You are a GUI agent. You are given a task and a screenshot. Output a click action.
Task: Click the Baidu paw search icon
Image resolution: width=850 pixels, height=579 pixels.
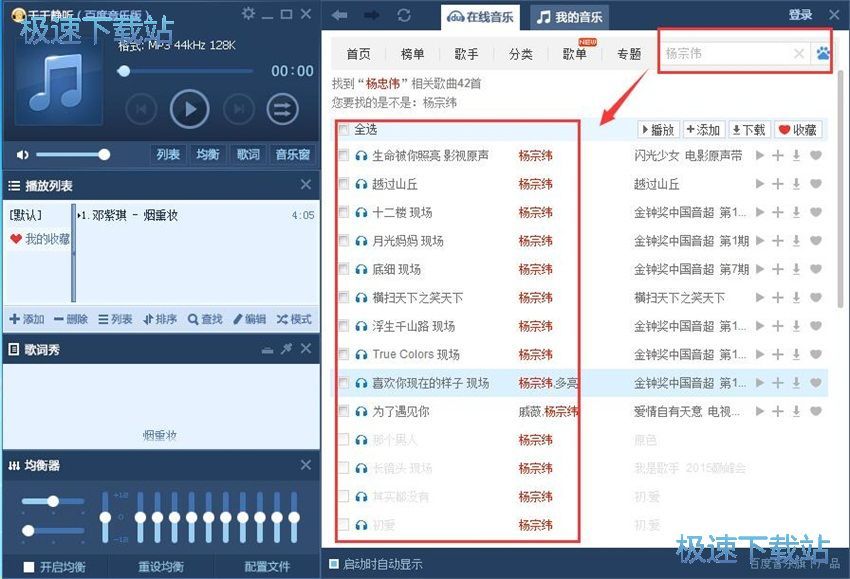point(822,53)
